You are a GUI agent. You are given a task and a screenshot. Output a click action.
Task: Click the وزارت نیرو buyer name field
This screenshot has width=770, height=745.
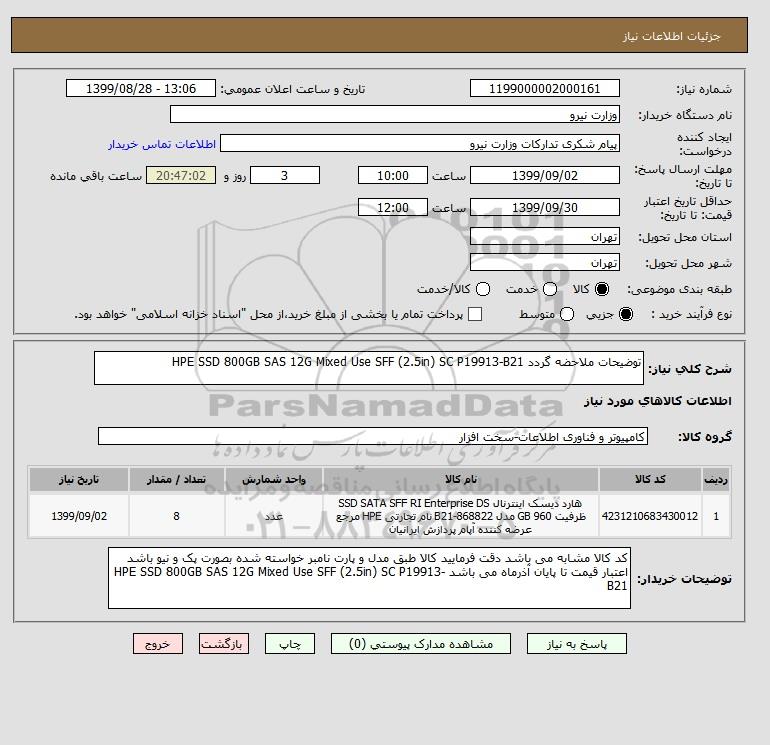(x=395, y=114)
